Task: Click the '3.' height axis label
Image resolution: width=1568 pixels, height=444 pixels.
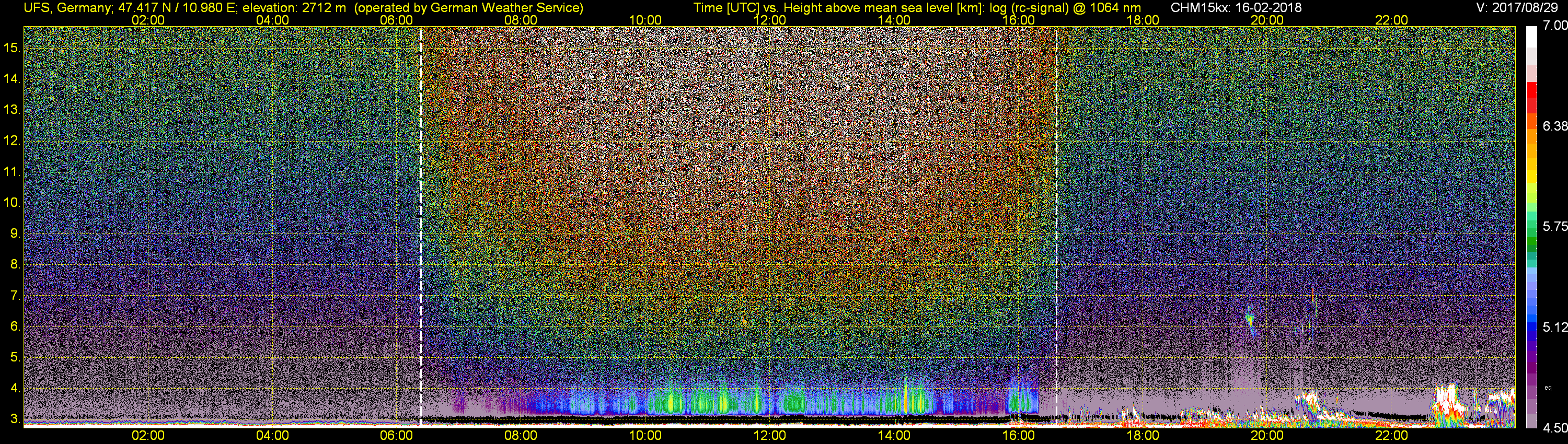Action: point(15,419)
